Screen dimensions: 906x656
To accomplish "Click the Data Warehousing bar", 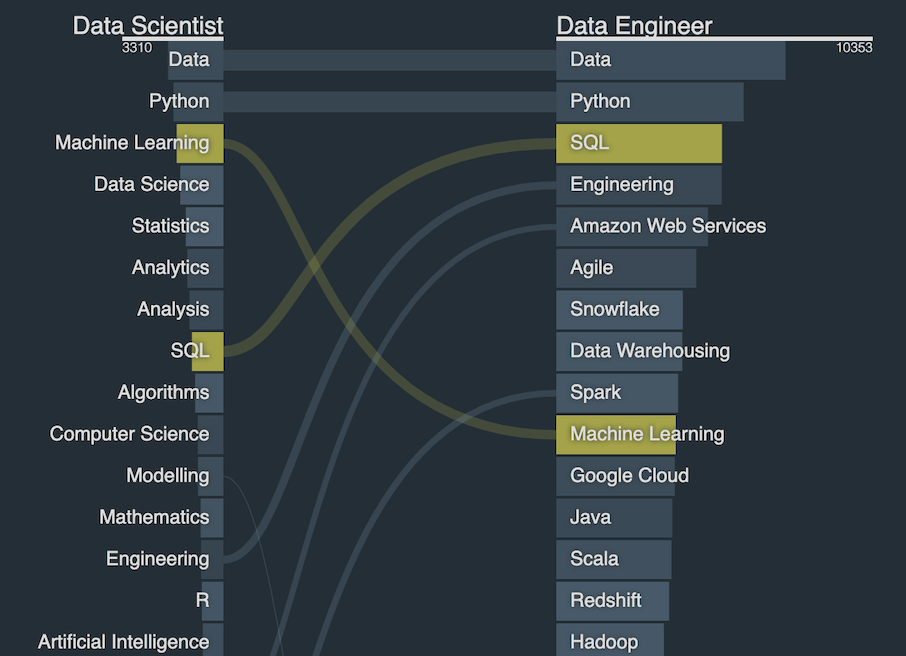I will (619, 351).
